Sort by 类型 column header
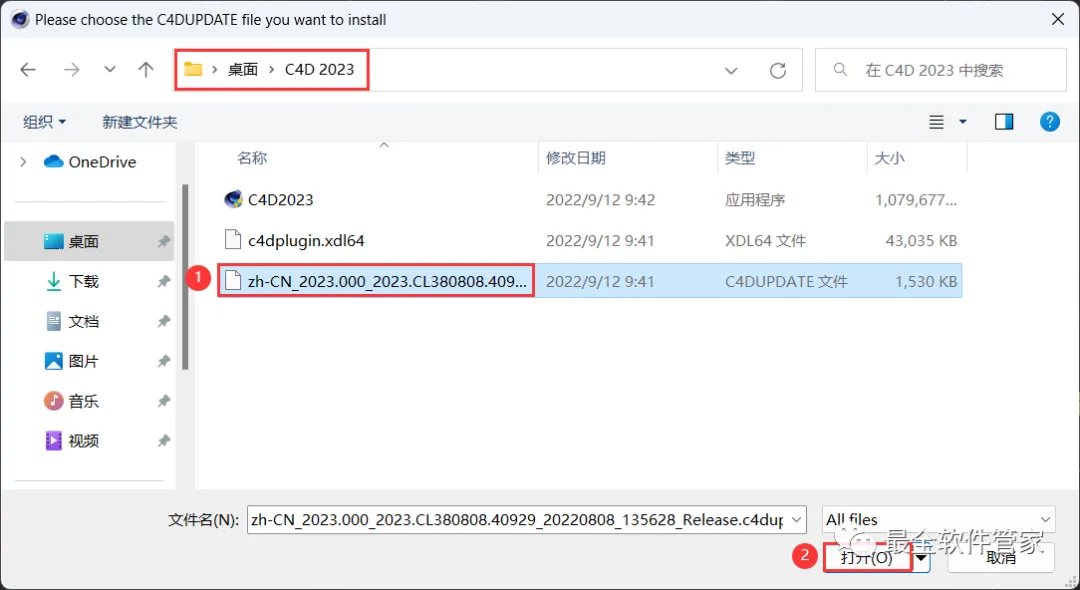The width and height of the screenshot is (1080, 590). pyautogui.click(x=740, y=158)
